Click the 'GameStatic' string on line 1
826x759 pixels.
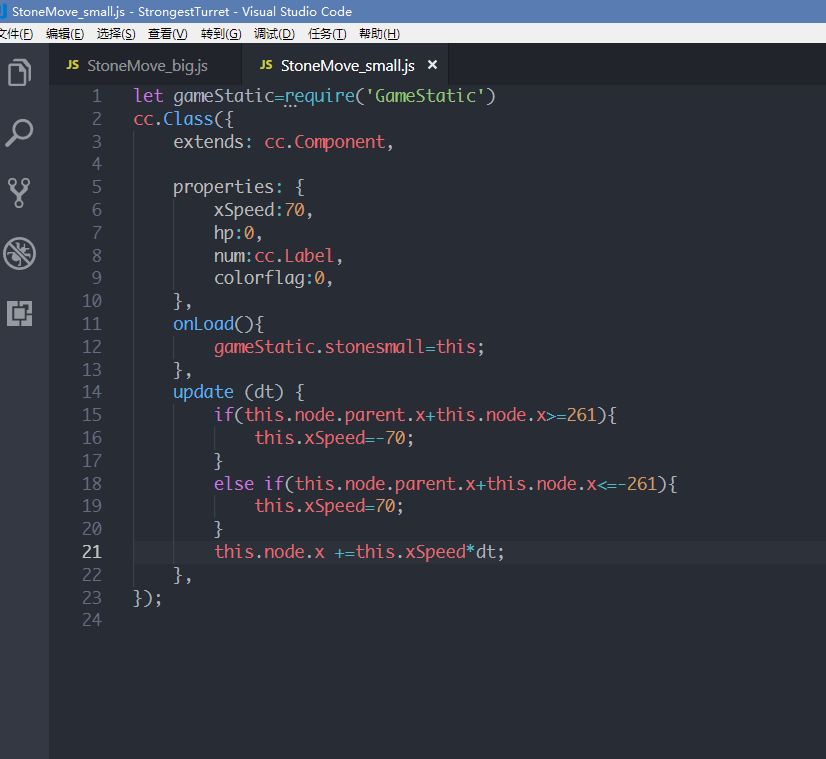(426, 96)
